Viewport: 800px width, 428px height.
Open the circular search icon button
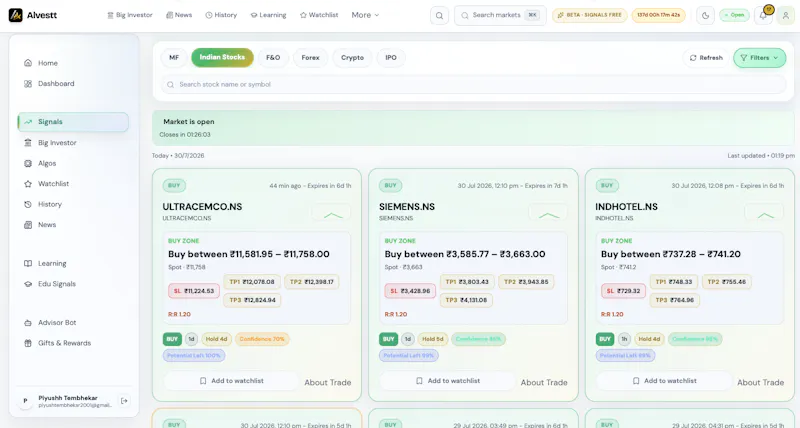(x=439, y=15)
